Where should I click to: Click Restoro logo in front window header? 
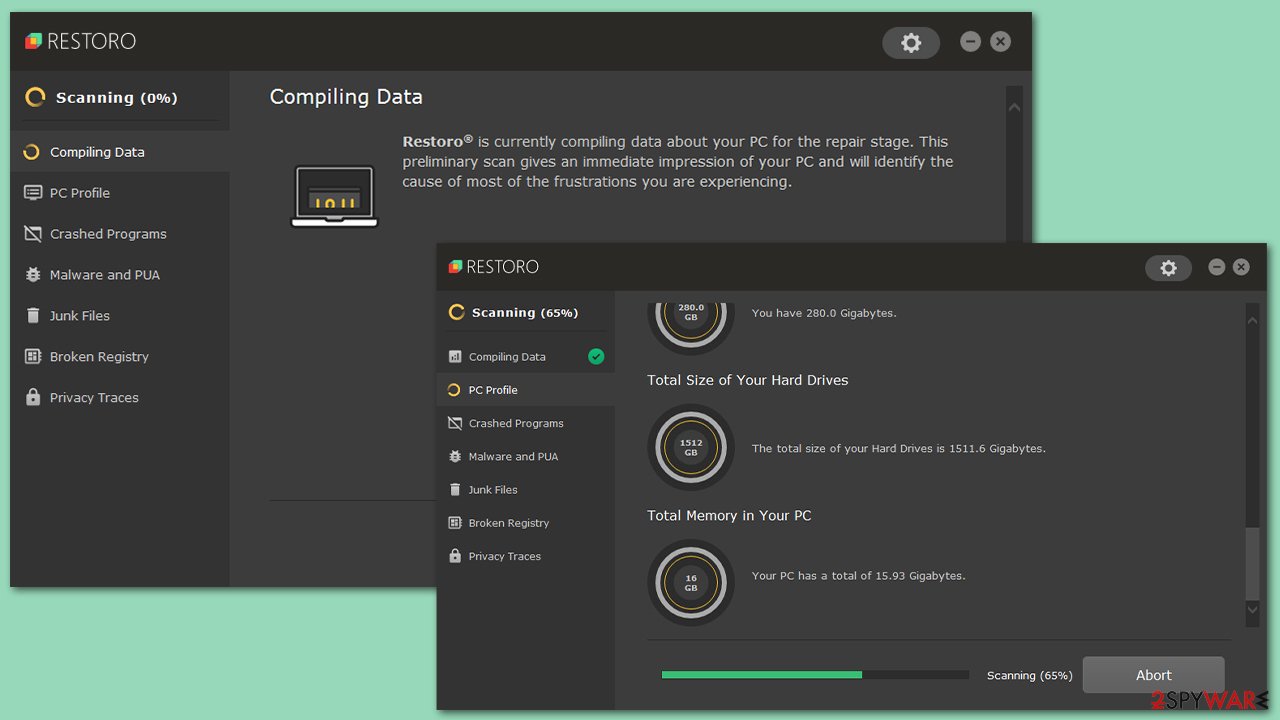493,267
